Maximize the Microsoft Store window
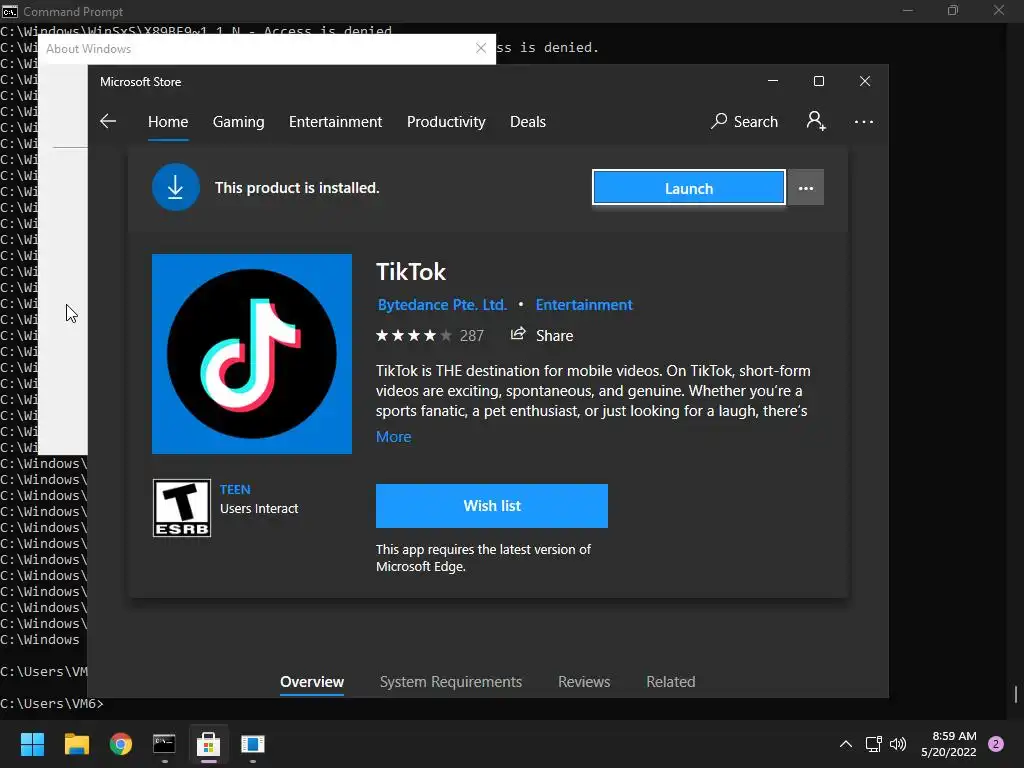The height and width of the screenshot is (768, 1024). 819,81
